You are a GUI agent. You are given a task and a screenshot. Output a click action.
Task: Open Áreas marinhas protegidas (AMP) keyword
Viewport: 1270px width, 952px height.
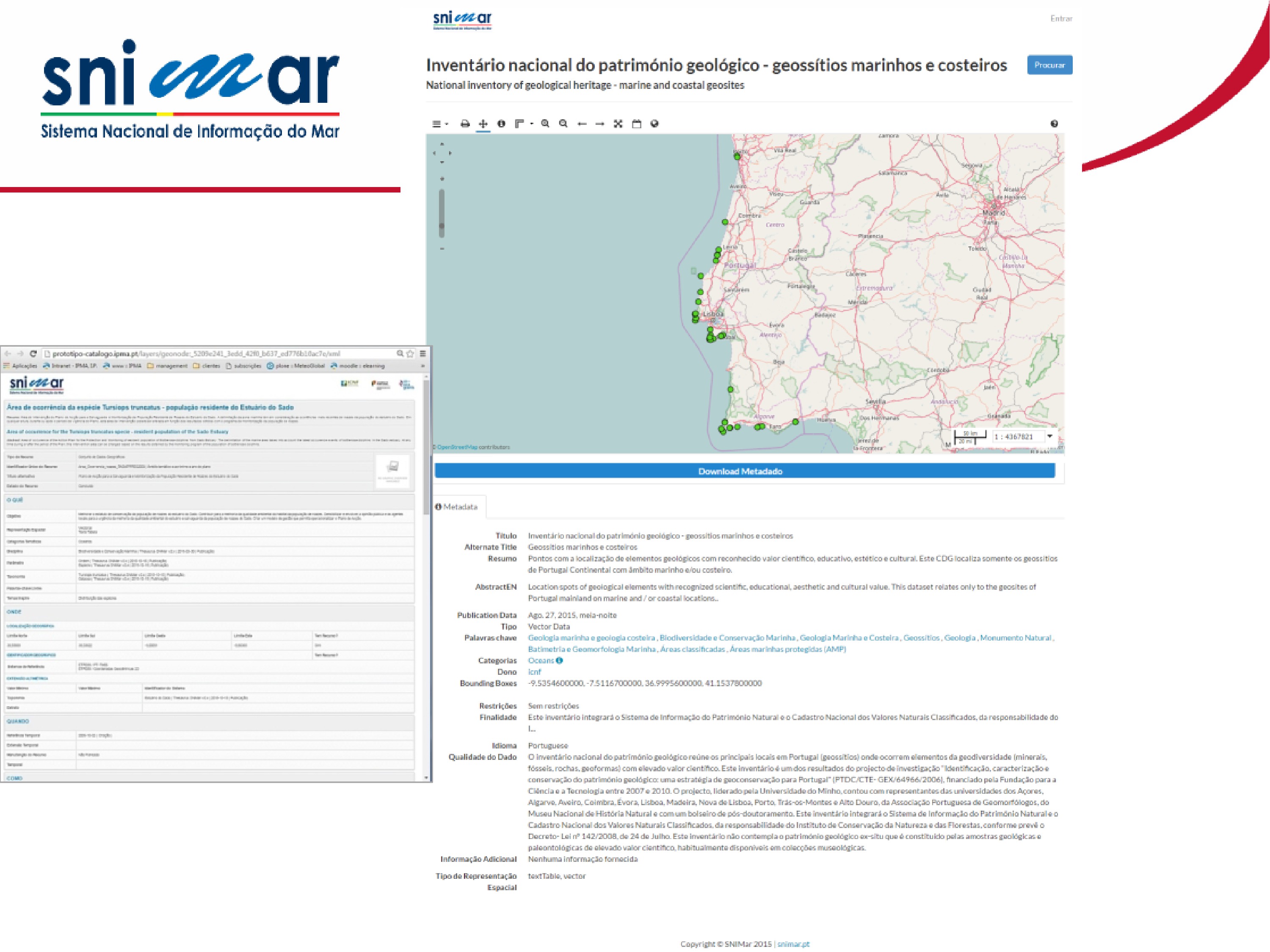point(788,649)
